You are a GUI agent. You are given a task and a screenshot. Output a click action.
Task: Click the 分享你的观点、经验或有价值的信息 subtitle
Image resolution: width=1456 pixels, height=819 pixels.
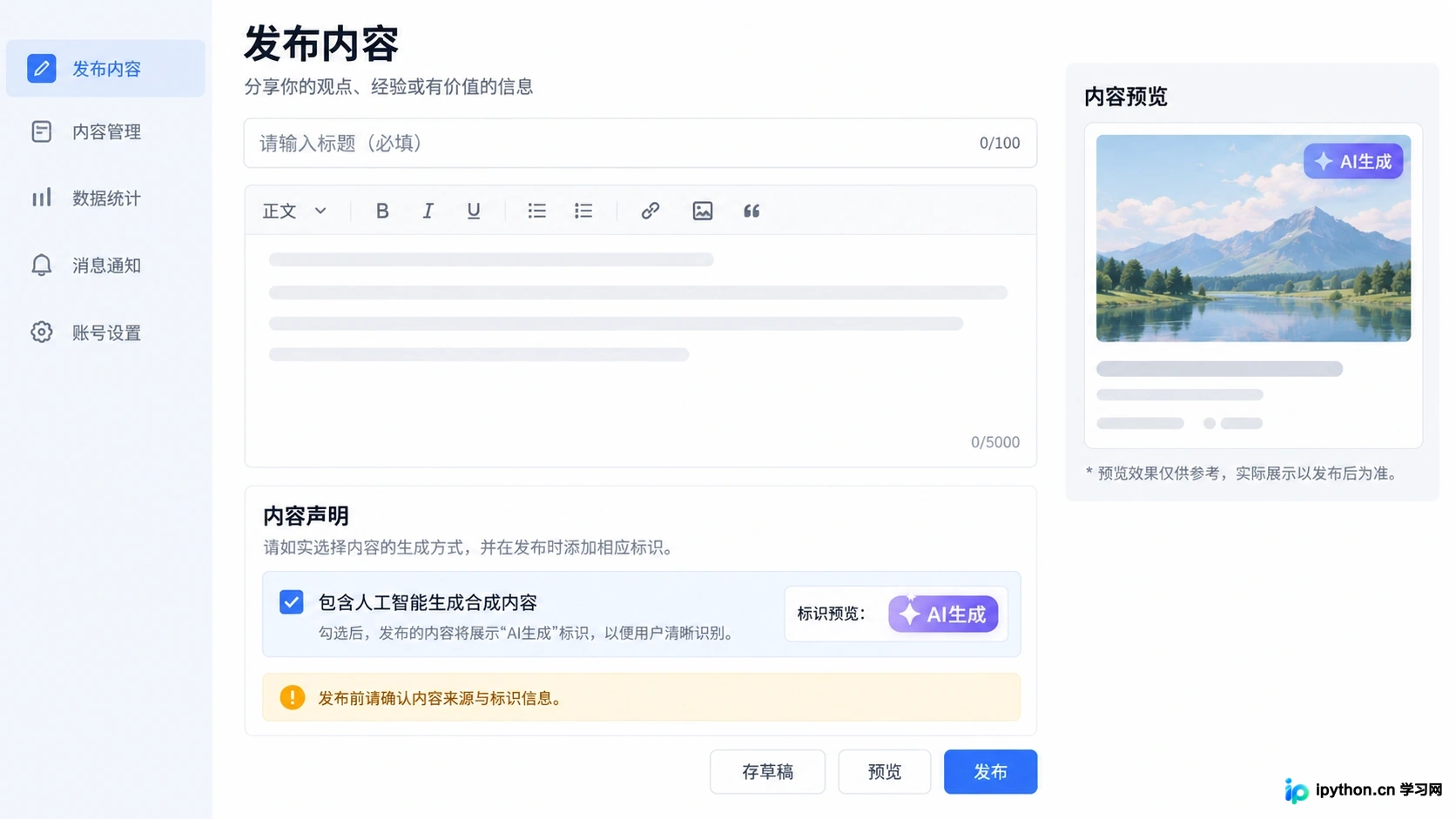[x=388, y=87]
